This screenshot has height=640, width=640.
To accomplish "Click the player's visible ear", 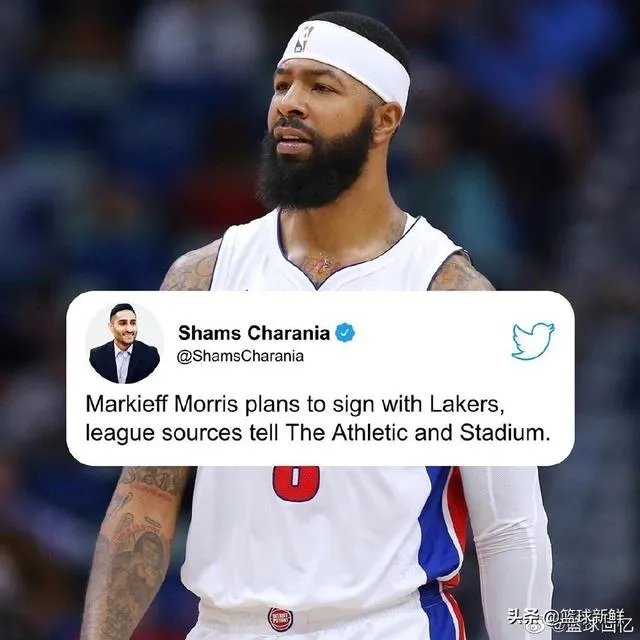I will [387, 122].
